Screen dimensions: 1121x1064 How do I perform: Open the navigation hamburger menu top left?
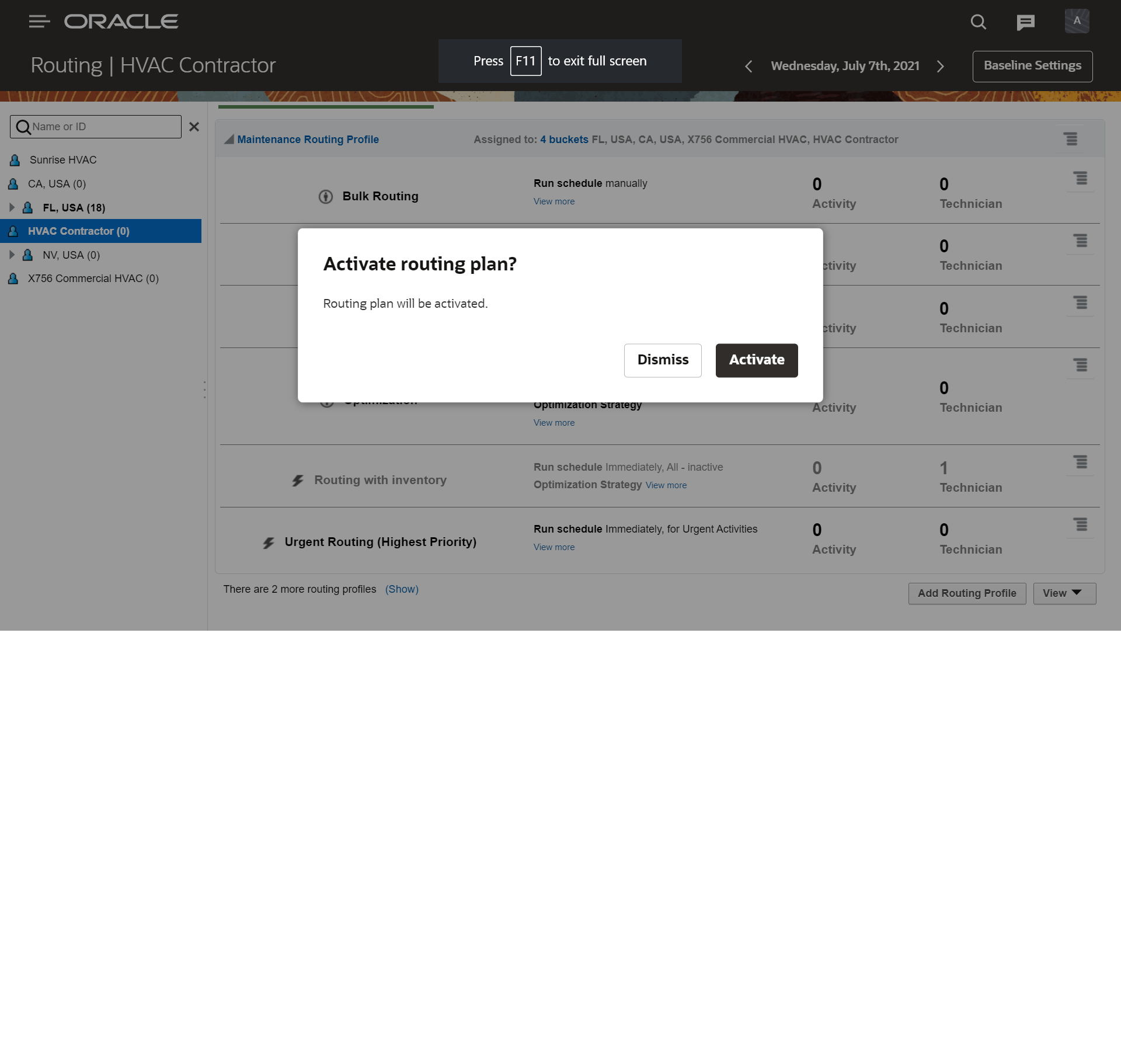click(39, 21)
